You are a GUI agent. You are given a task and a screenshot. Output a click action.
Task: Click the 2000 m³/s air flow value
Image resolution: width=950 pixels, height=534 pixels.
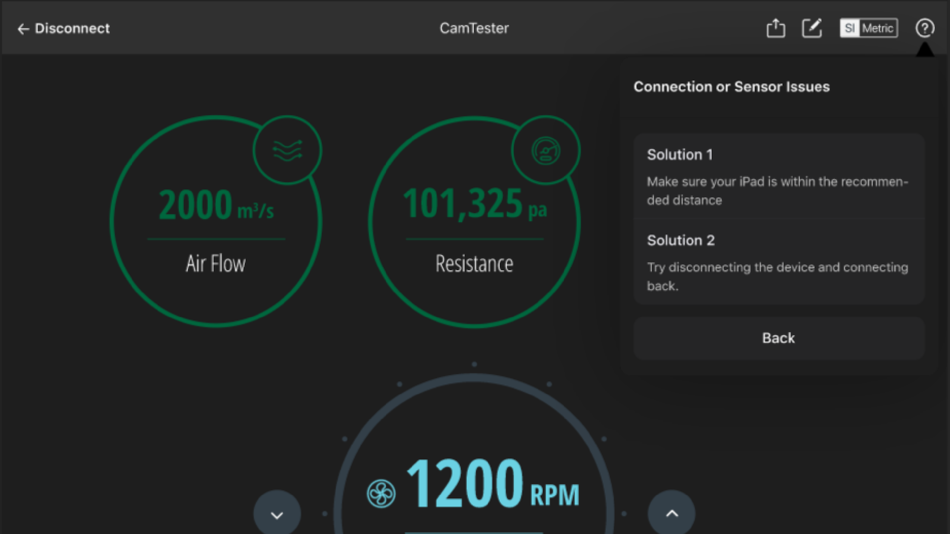216,205
